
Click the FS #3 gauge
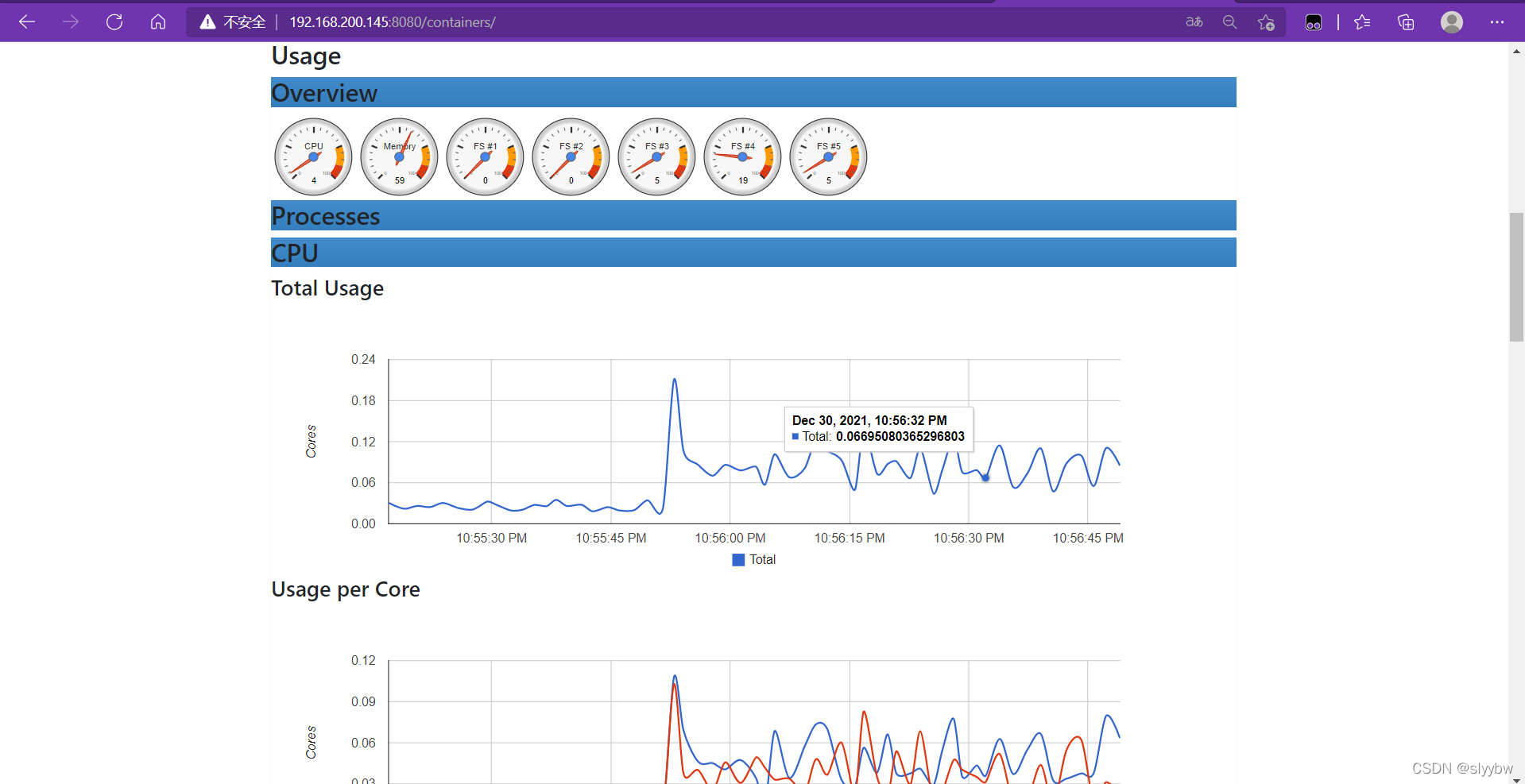(x=657, y=157)
